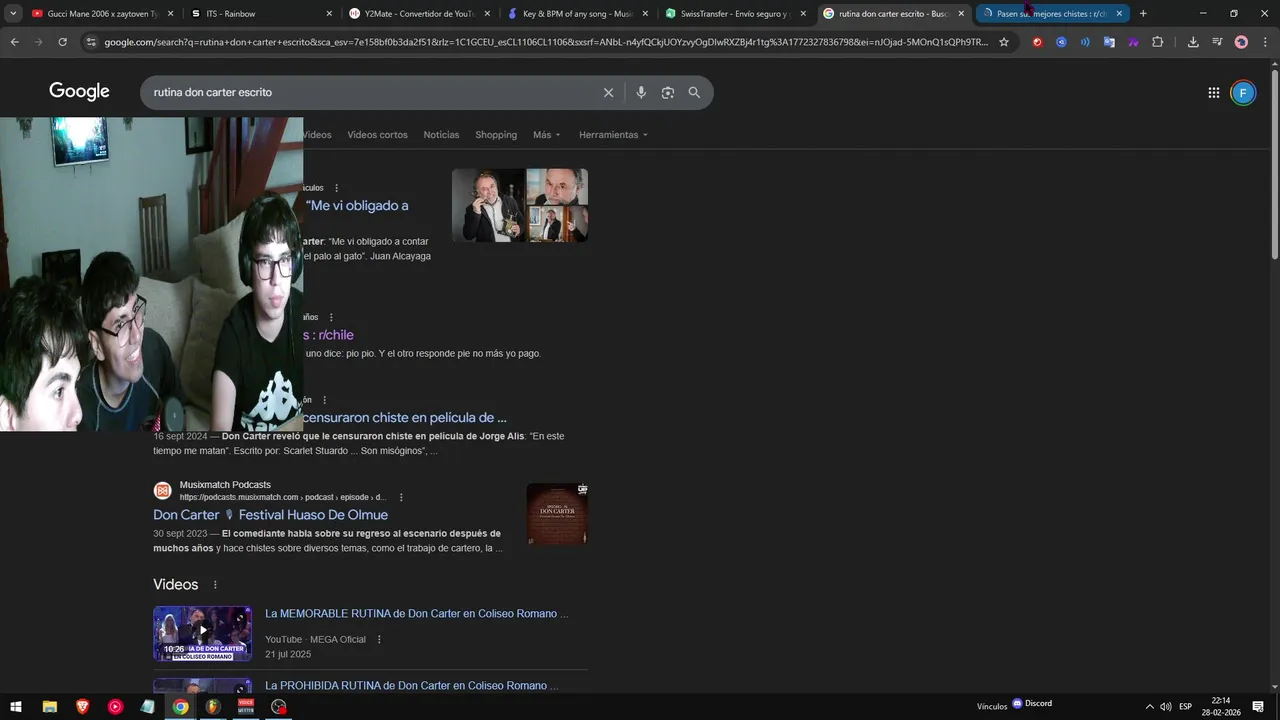Open the media control icon in the toolbar
Screen dimensions: 1280x720
[1217, 42]
